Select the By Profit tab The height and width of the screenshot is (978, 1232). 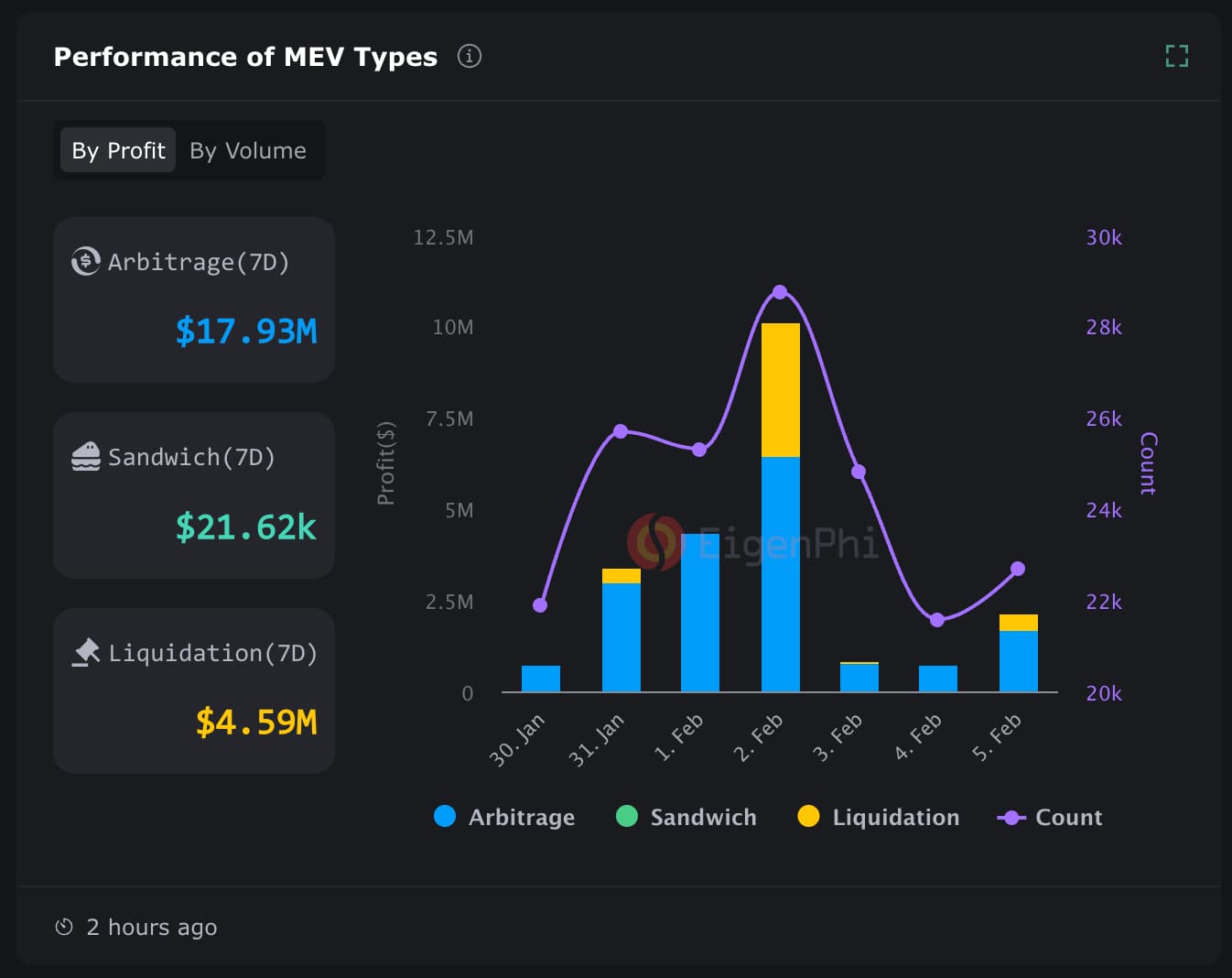pos(118,150)
